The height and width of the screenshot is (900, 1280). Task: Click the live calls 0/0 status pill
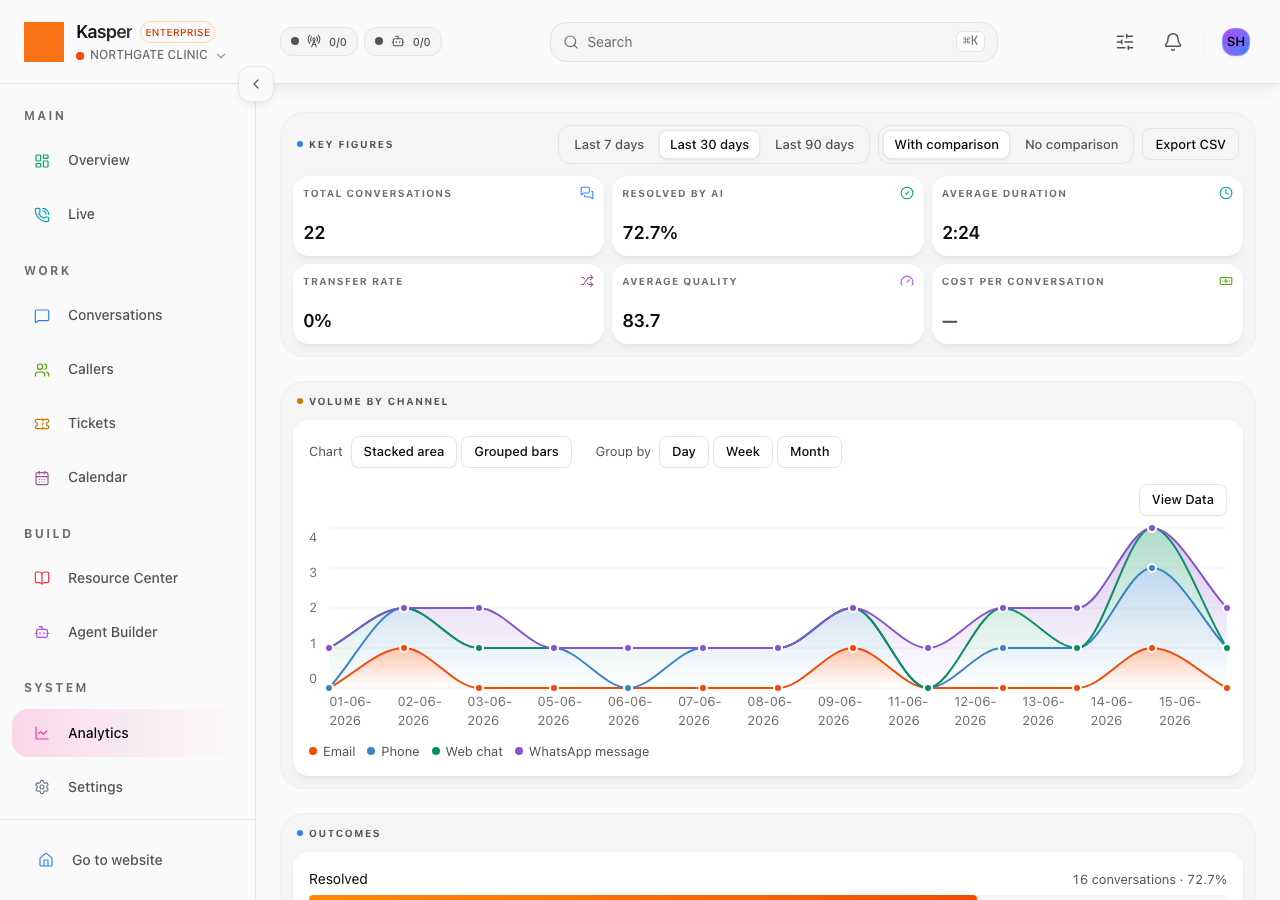coord(319,42)
